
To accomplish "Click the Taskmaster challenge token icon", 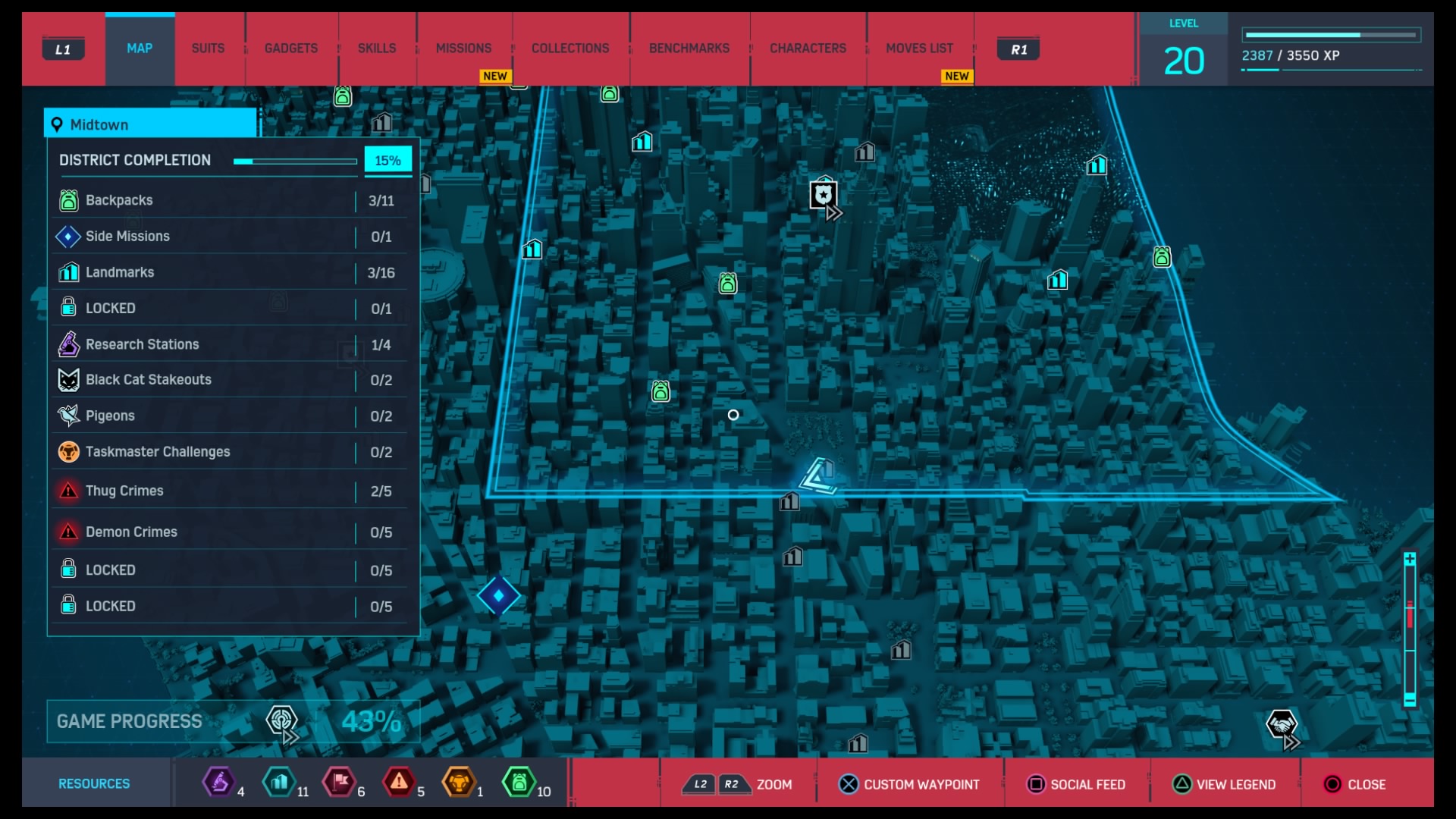I will coord(459,782).
